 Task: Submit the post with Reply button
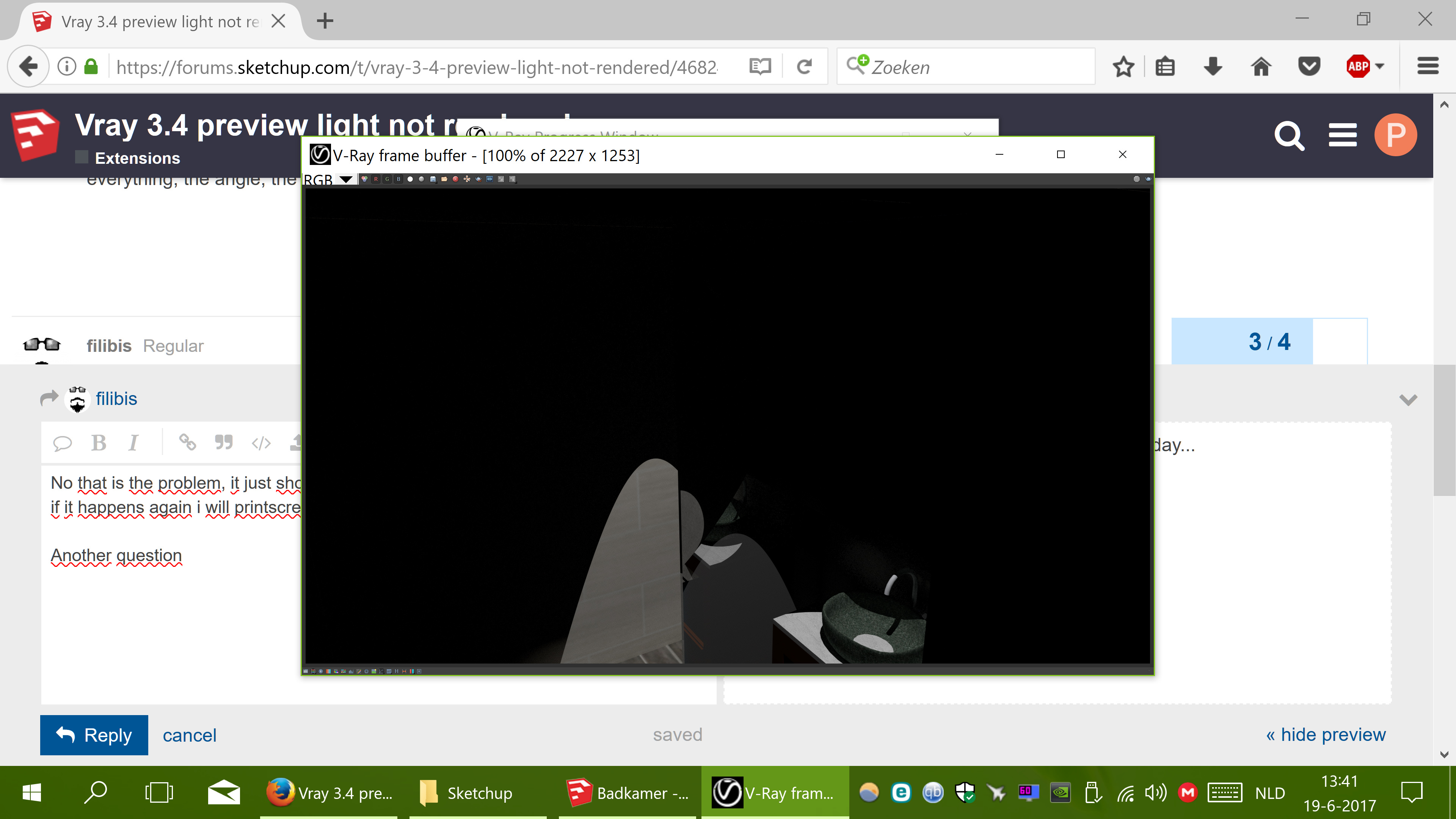pos(94,735)
